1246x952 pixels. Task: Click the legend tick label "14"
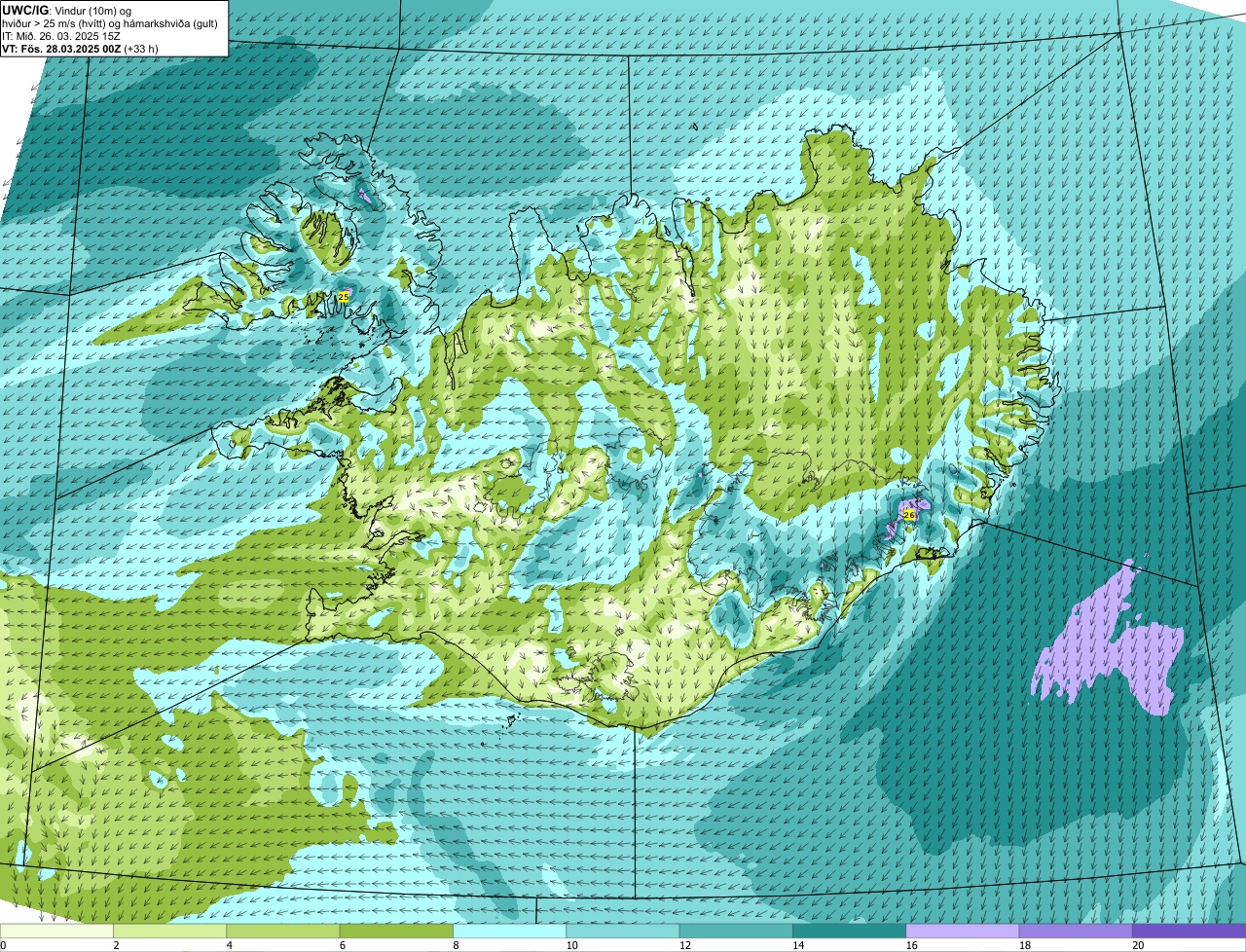pyautogui.click(x=798, y=945)
